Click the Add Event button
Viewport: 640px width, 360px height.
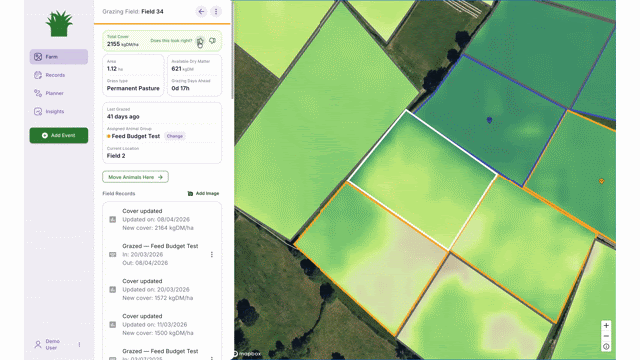point(59,135)
